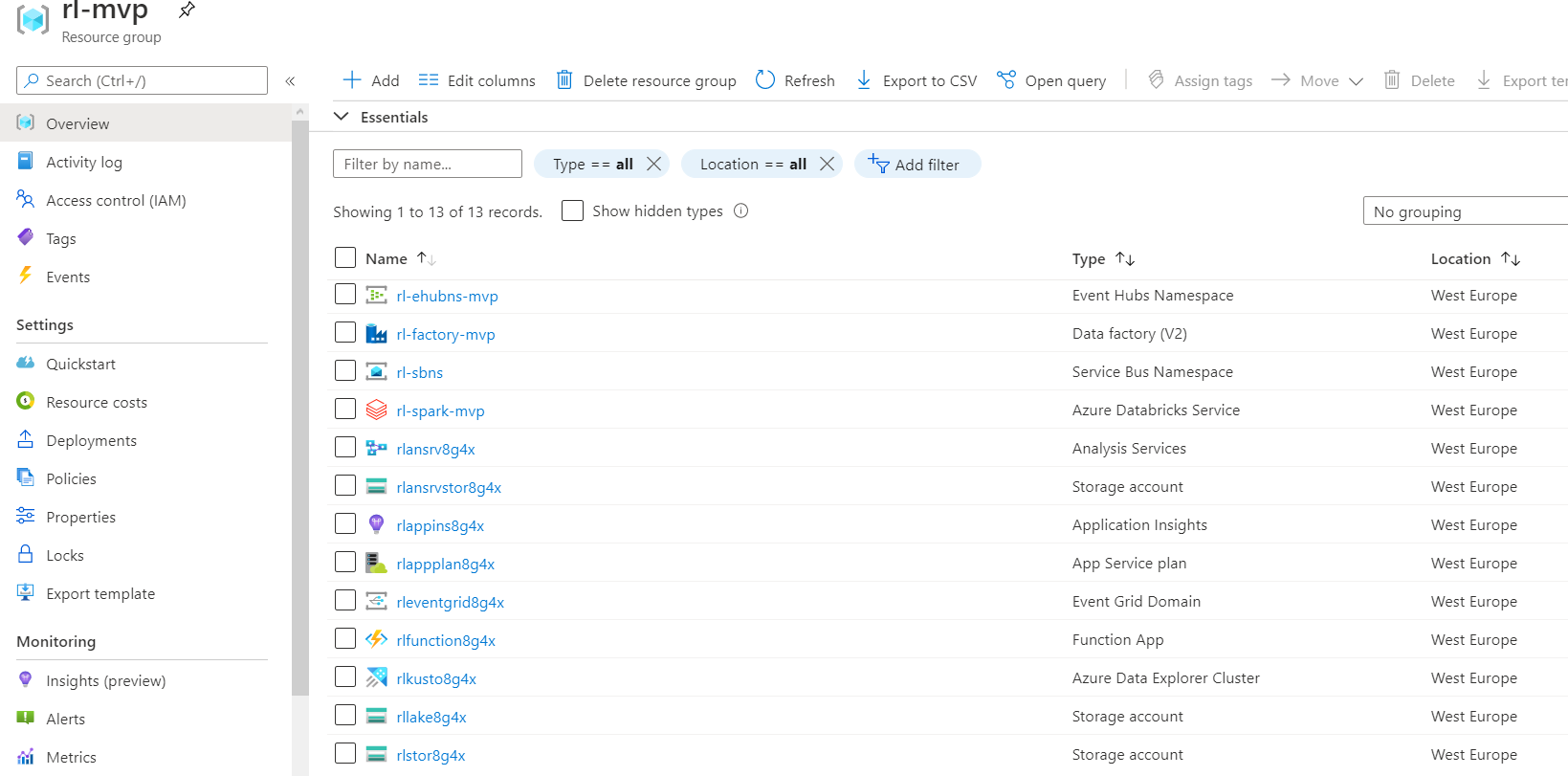Viewport: 1568px width, 776px height.
Task: Click the Delete resource group trash icon
Action: (x=564, y=80)
